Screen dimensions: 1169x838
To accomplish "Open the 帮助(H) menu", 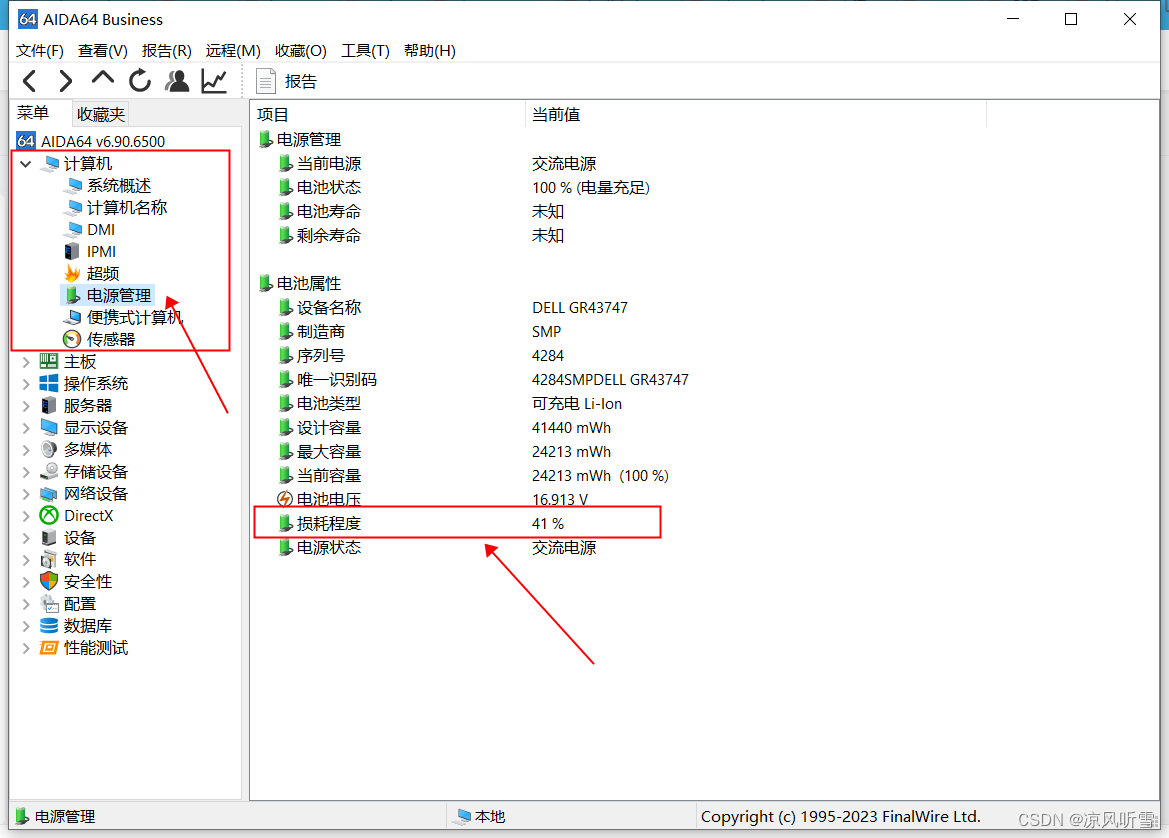I will click(x=429, y=51).
